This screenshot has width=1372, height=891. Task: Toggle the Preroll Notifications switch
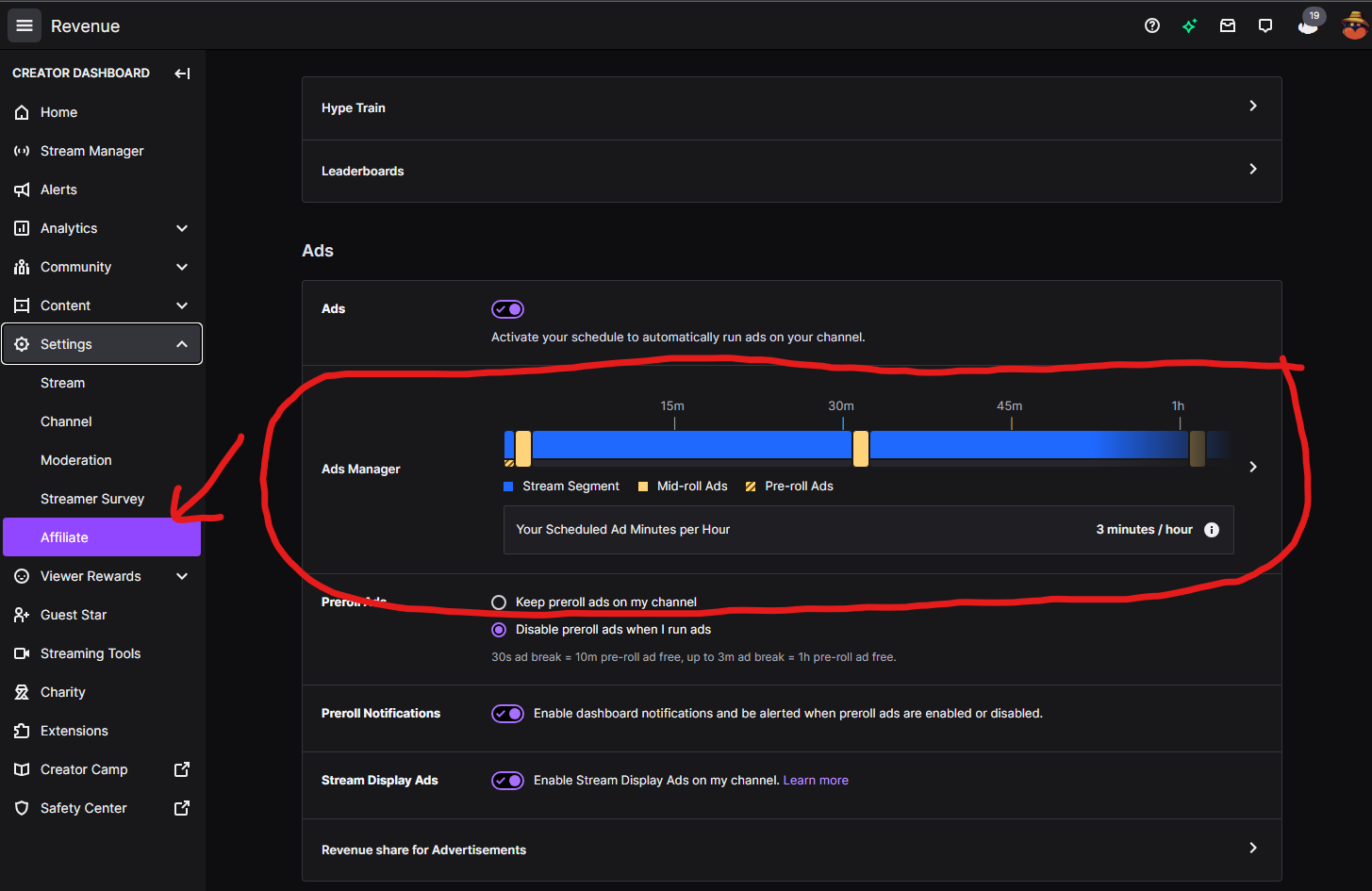coord(507,714)
